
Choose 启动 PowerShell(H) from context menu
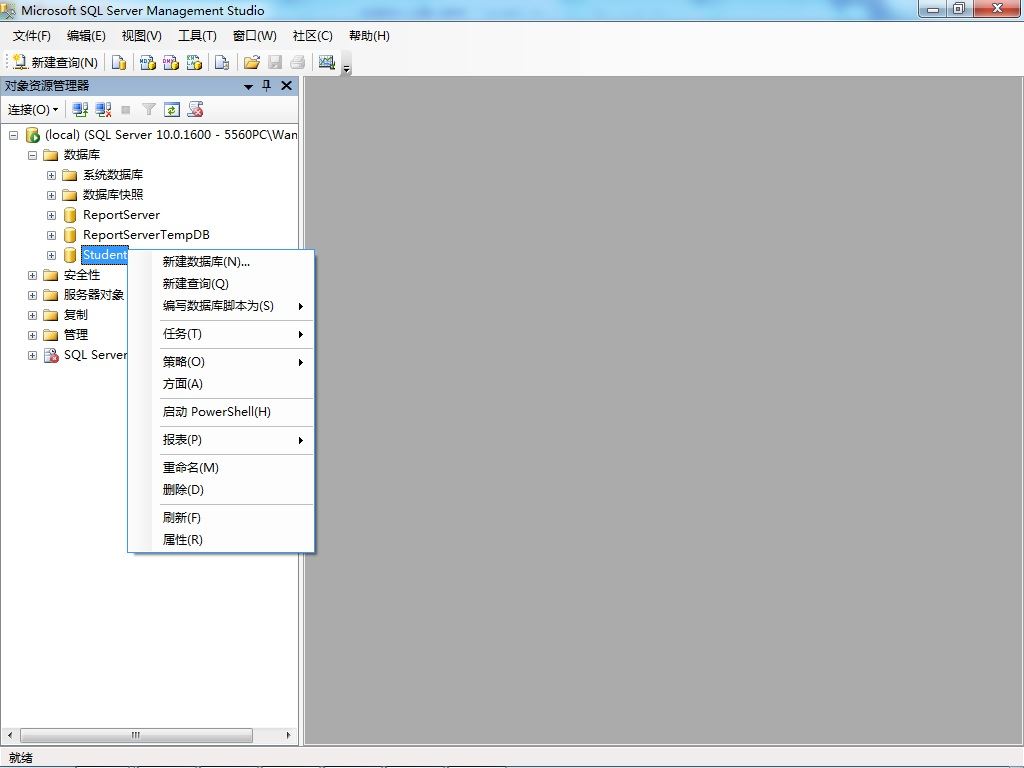222,412
